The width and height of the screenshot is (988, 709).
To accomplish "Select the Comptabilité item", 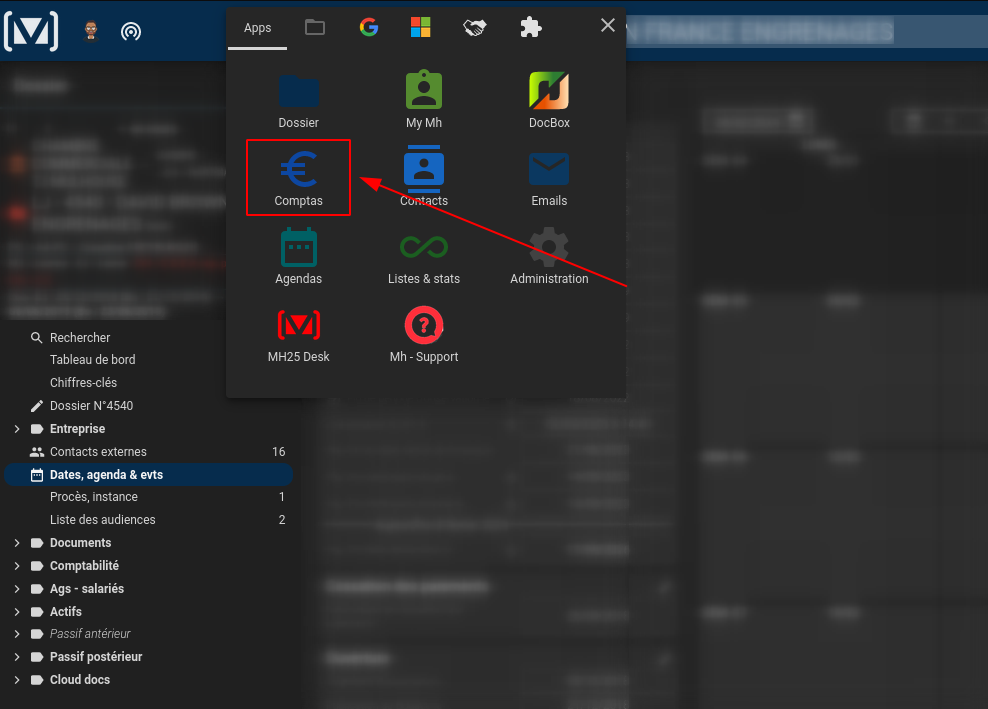I will 84,566.
